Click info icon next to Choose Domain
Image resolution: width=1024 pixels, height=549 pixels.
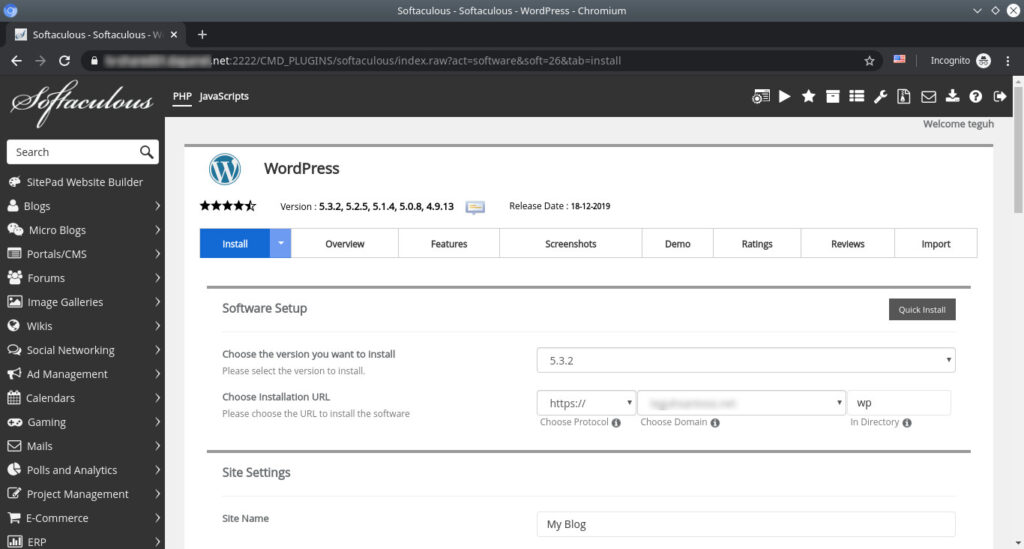pos(715,423)
